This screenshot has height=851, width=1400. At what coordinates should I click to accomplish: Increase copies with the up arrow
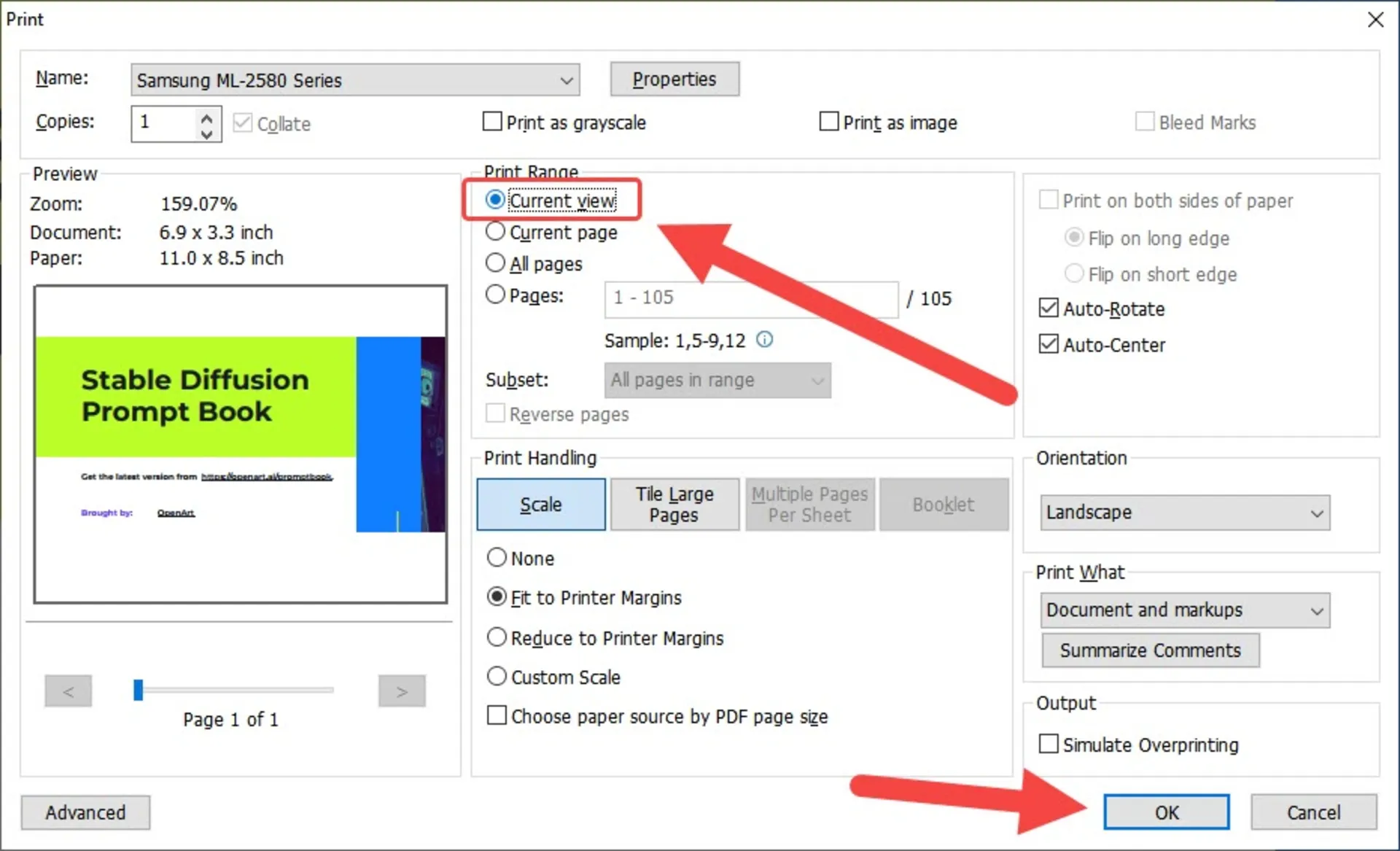(x=207, y=117)
